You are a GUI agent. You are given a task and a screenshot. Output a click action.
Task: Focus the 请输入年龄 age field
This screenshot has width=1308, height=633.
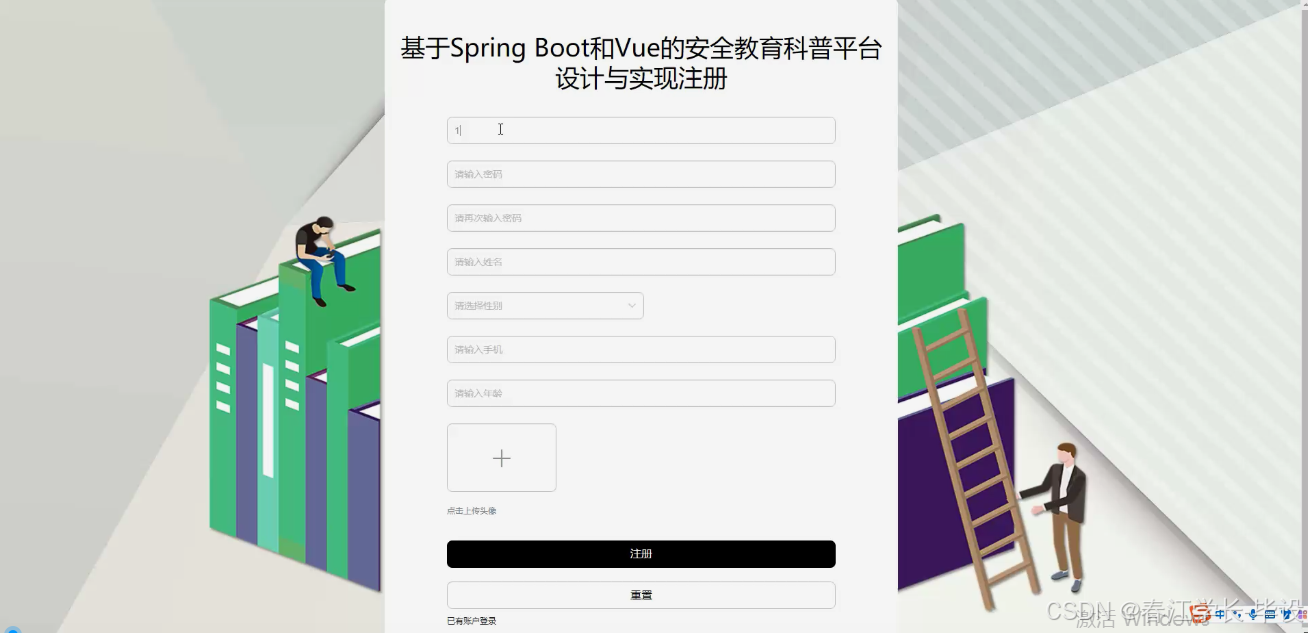coord(641,393)
